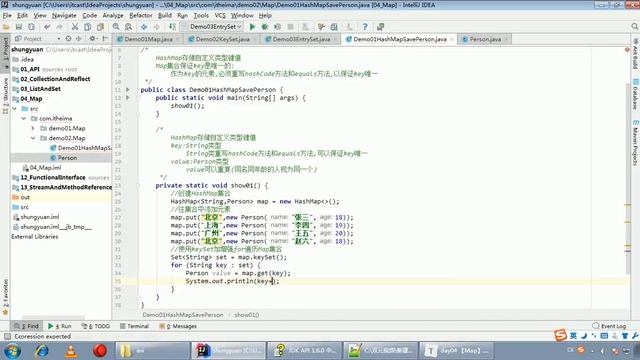Collapse the com.itheima package
This screenshot has height=360, width=640.
(x=24, y=118)
